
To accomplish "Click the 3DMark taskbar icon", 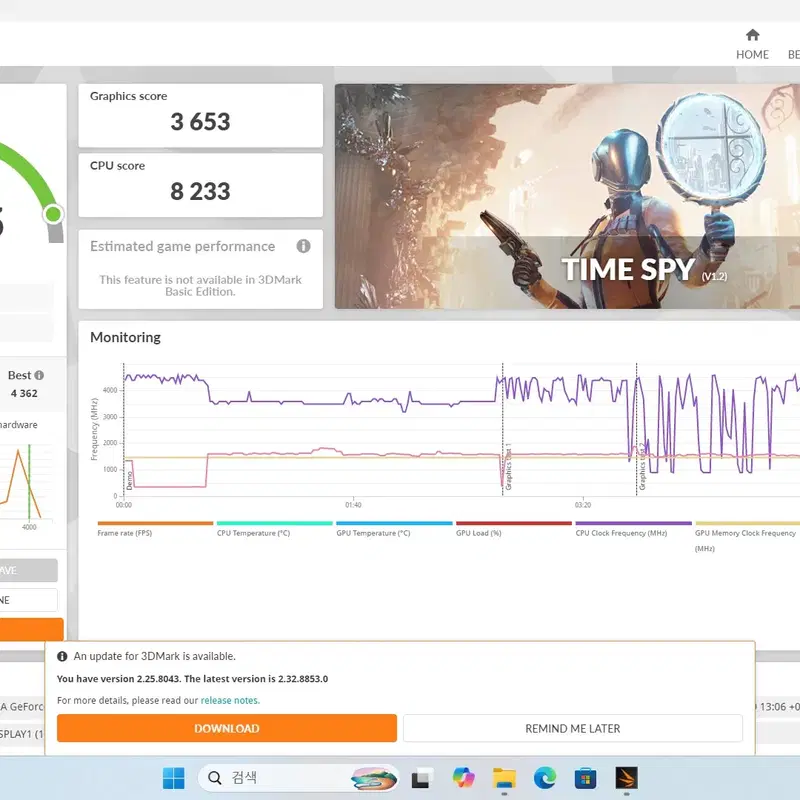I will 626,778.
